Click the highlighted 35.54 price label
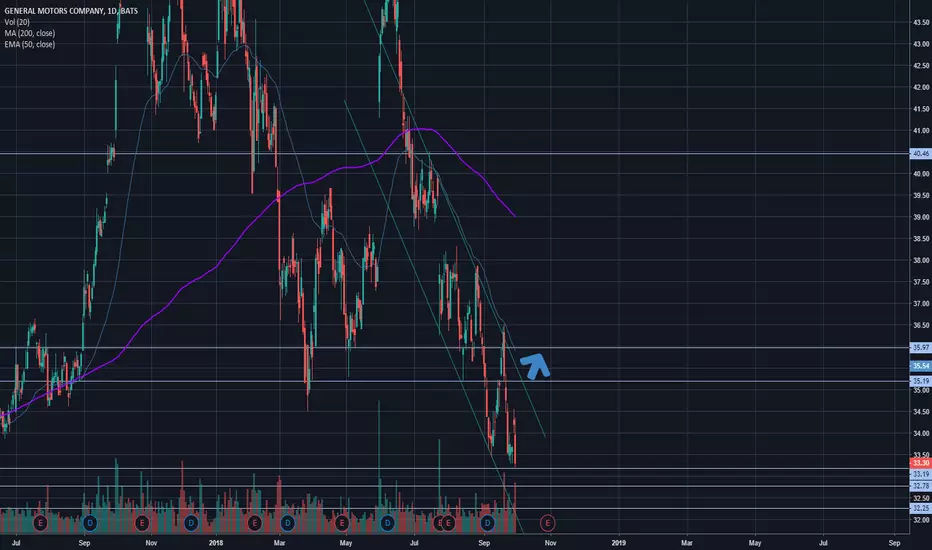The height and width of the screenshot is (550, 932). [921, 366]
